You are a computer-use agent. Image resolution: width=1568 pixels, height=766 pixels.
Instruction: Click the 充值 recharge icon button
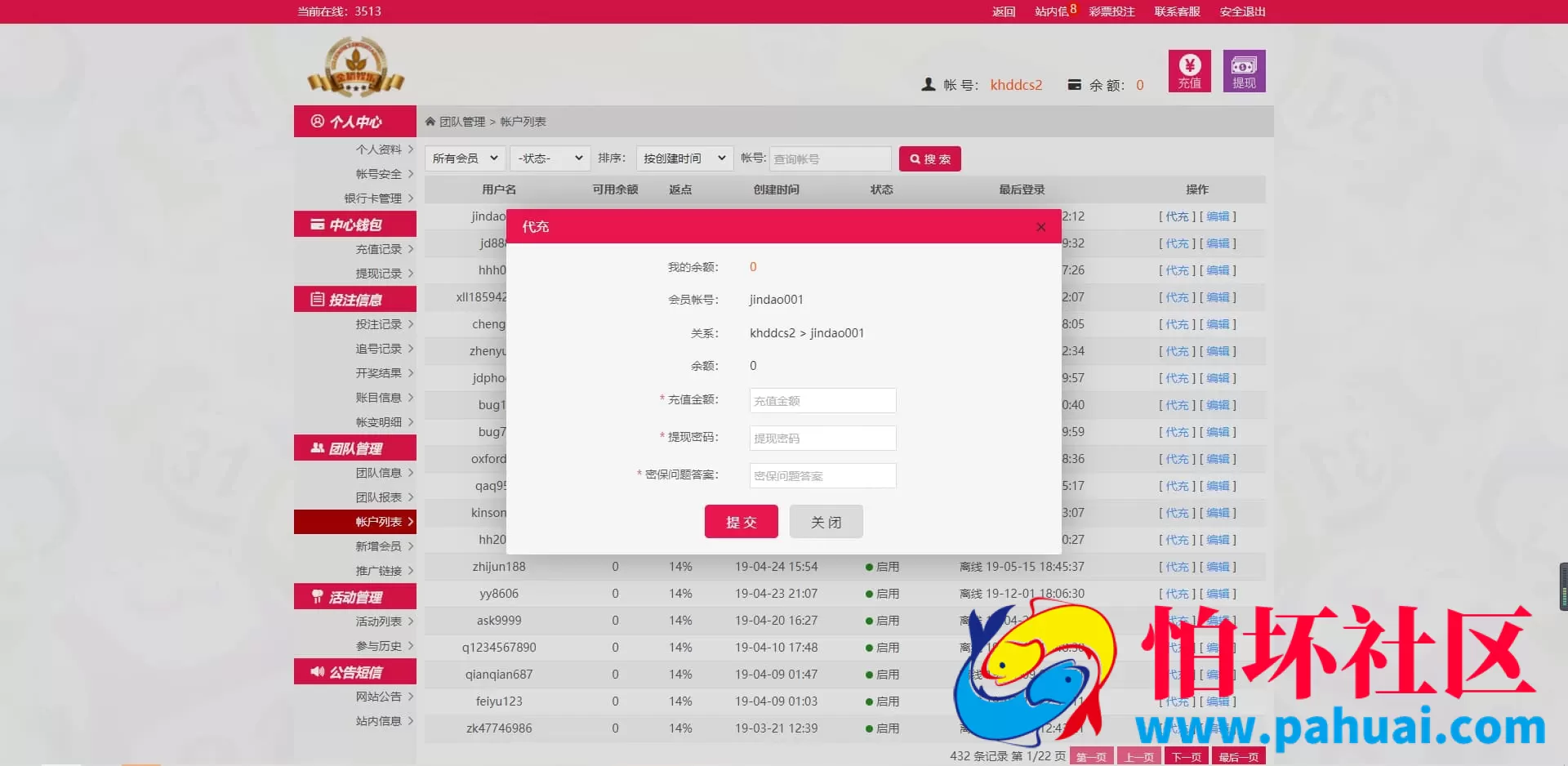coord(1189,70)
